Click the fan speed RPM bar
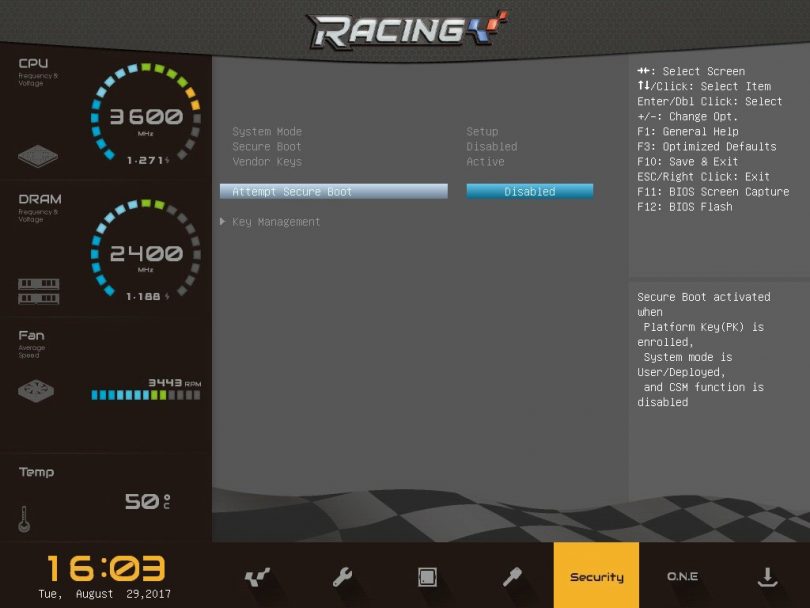Viewport: 810px width, 608px height. 145,395
